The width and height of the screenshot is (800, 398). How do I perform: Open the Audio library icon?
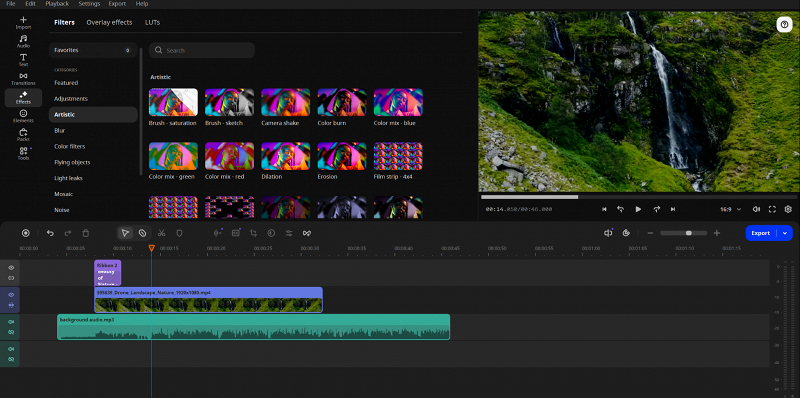tap(23, 41)
